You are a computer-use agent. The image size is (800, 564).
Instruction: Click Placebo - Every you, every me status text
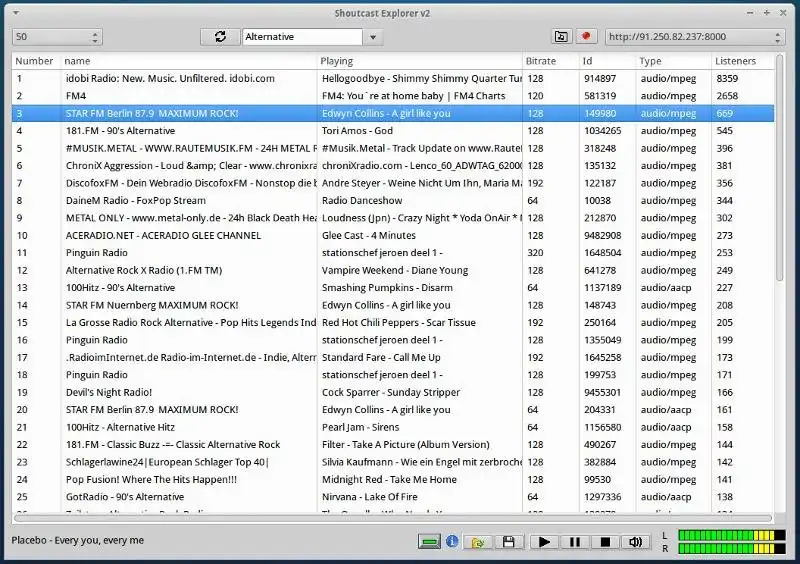[x=78, y=540]
